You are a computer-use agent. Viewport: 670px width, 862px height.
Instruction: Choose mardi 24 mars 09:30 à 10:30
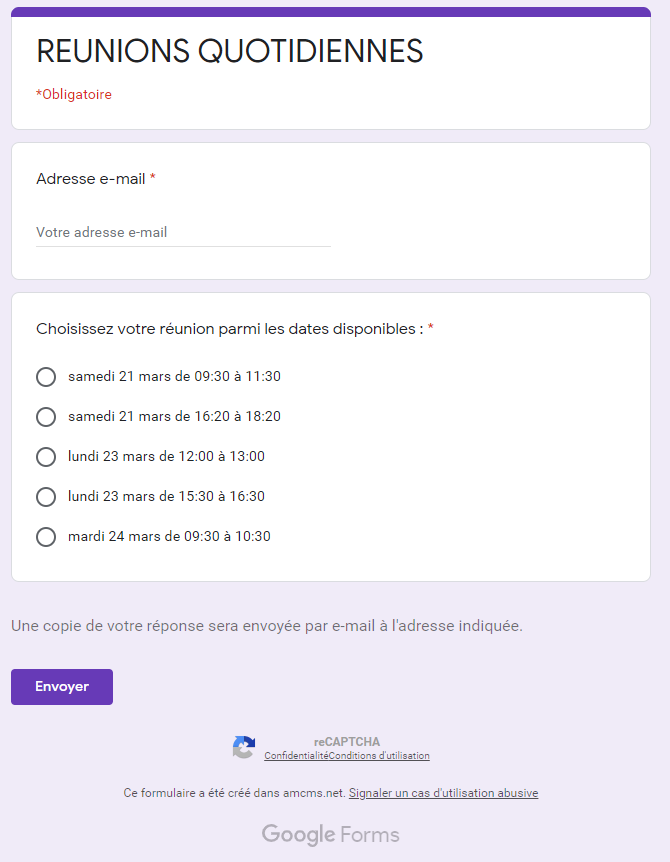[x=46, y=537]
